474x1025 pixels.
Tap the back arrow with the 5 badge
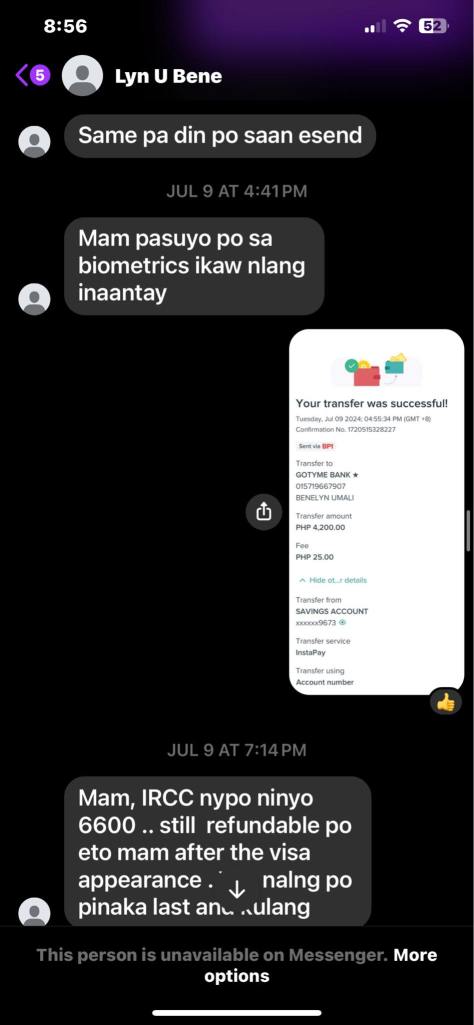[x=32, y=76]
